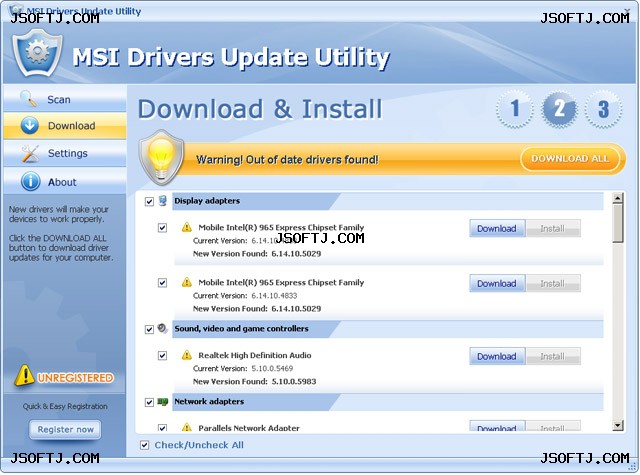Screen dimensions: 640x475
Task: Click the Display adapters category icon
Action: click(163, 201)
